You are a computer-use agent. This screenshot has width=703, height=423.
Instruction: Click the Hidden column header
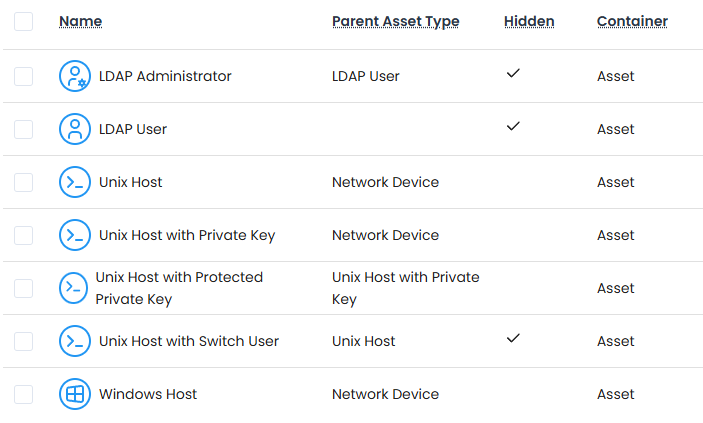pos(529,21)
